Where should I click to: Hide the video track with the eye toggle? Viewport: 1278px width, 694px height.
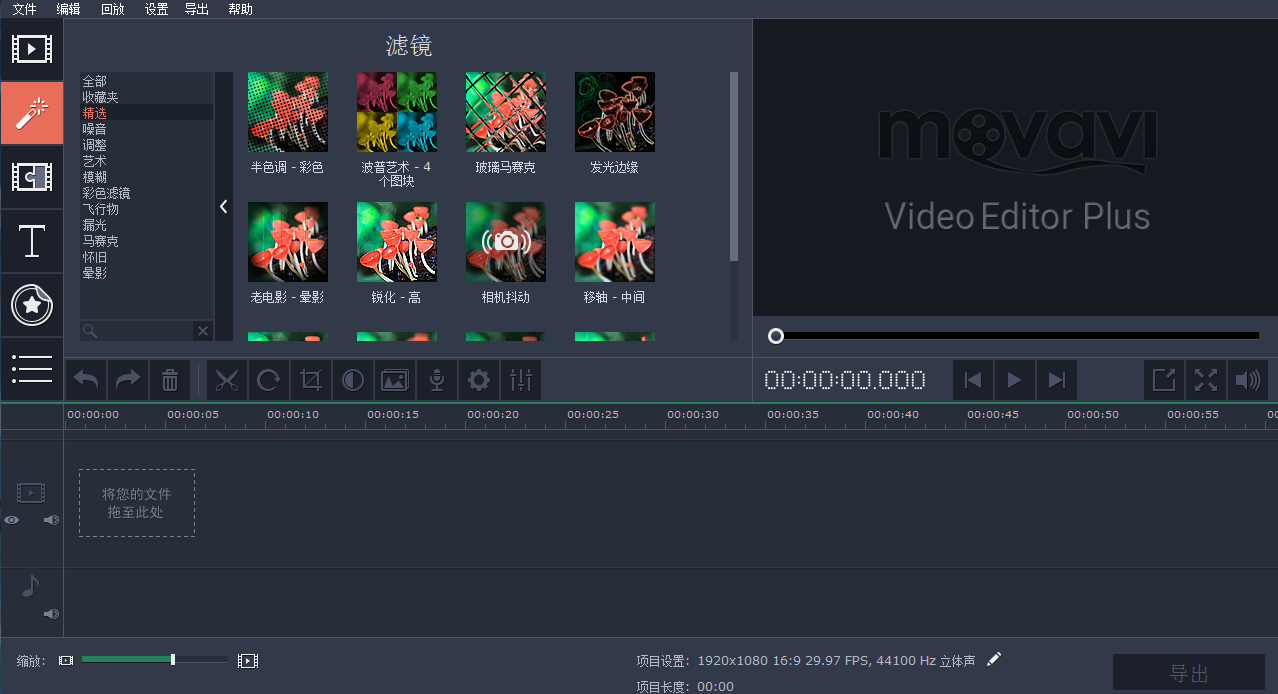[x=11, y=520]
